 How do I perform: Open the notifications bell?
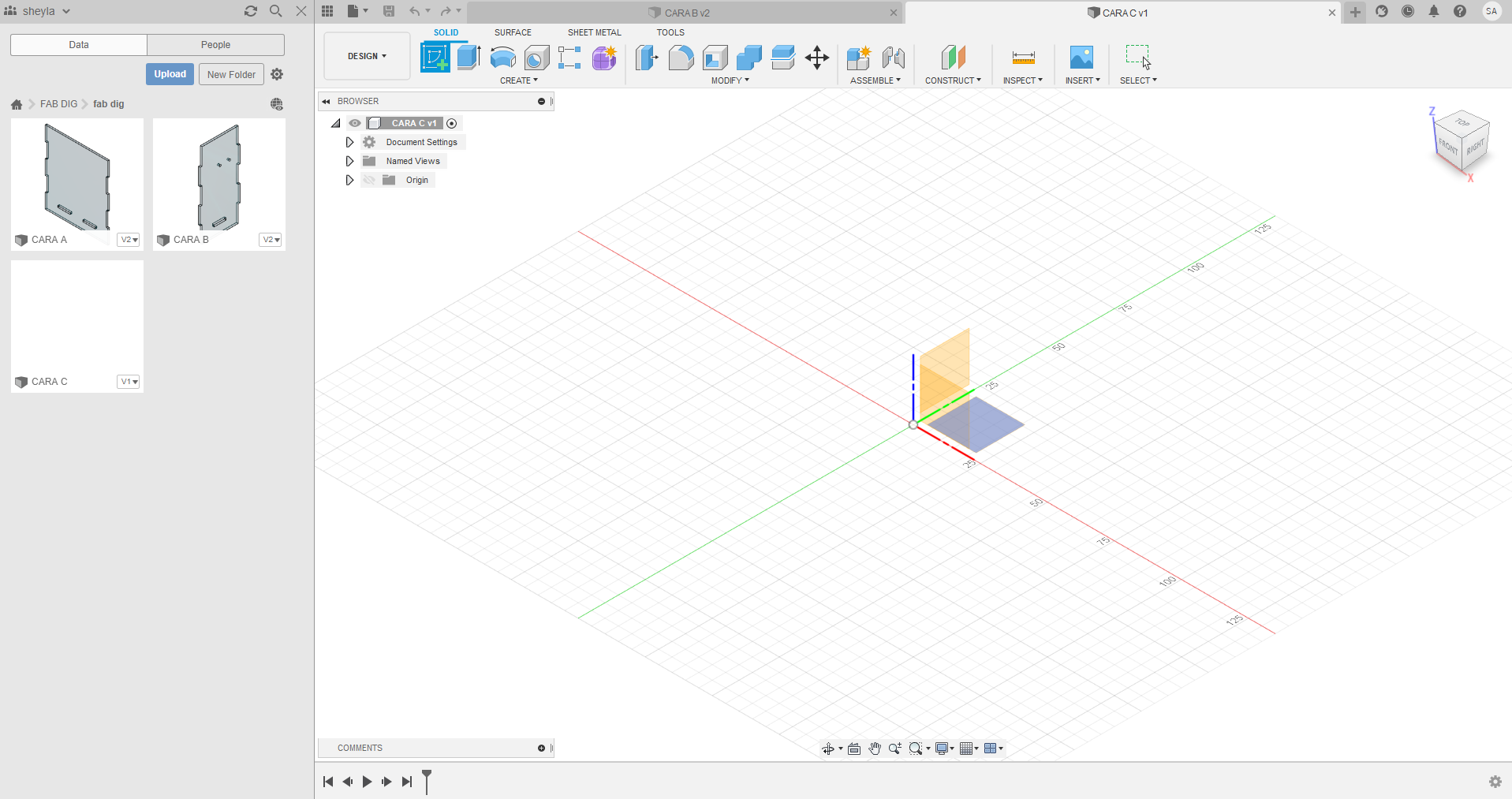[x=1434, y=11]
